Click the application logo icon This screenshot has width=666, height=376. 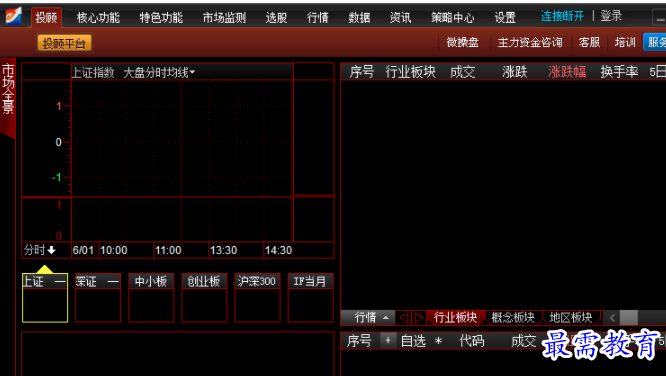click(x=13, y=16)
